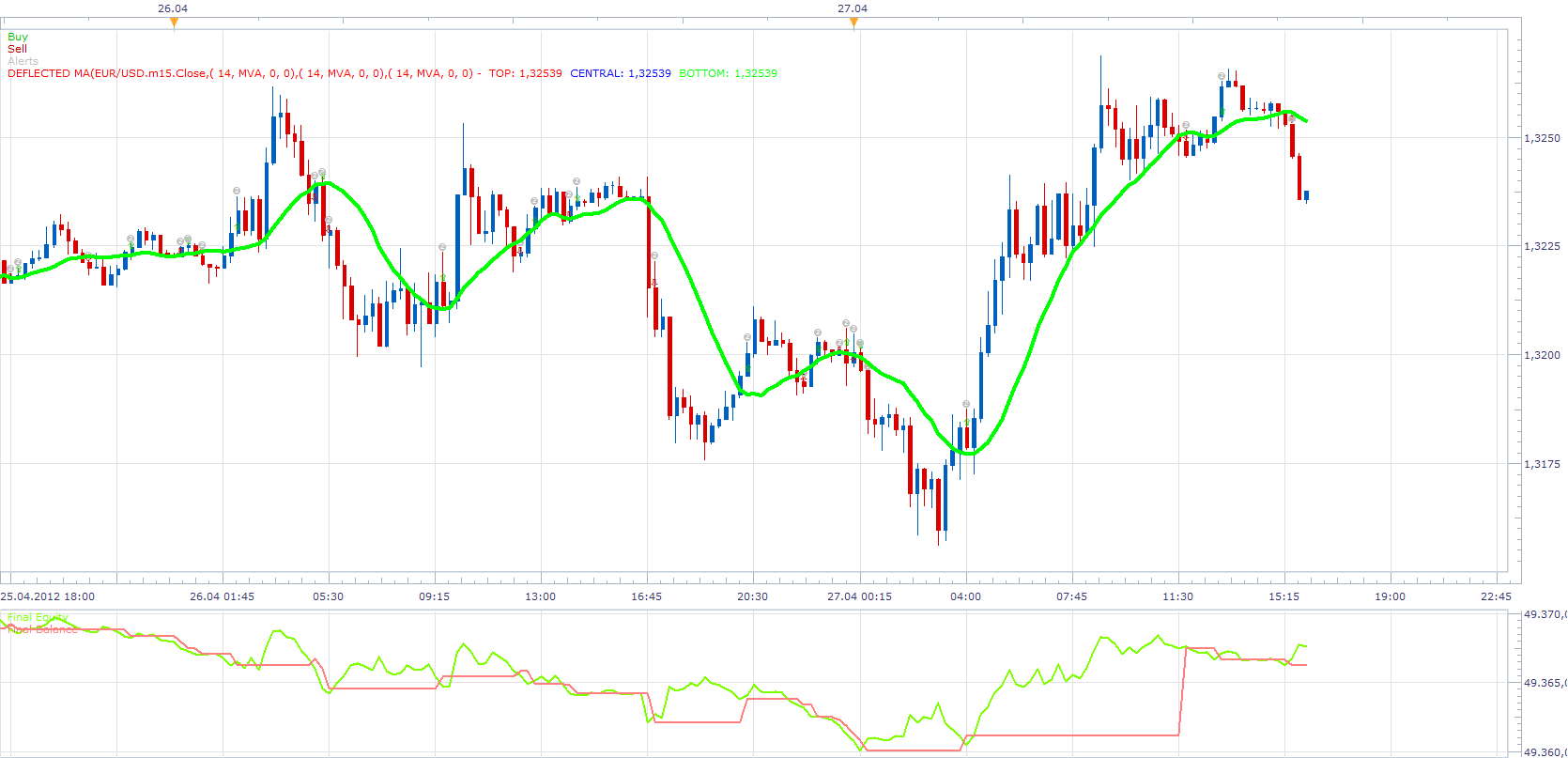Click the 1,3250 price axis label
This screenshot has width=1568, height=758.
tap(1542, 138)
